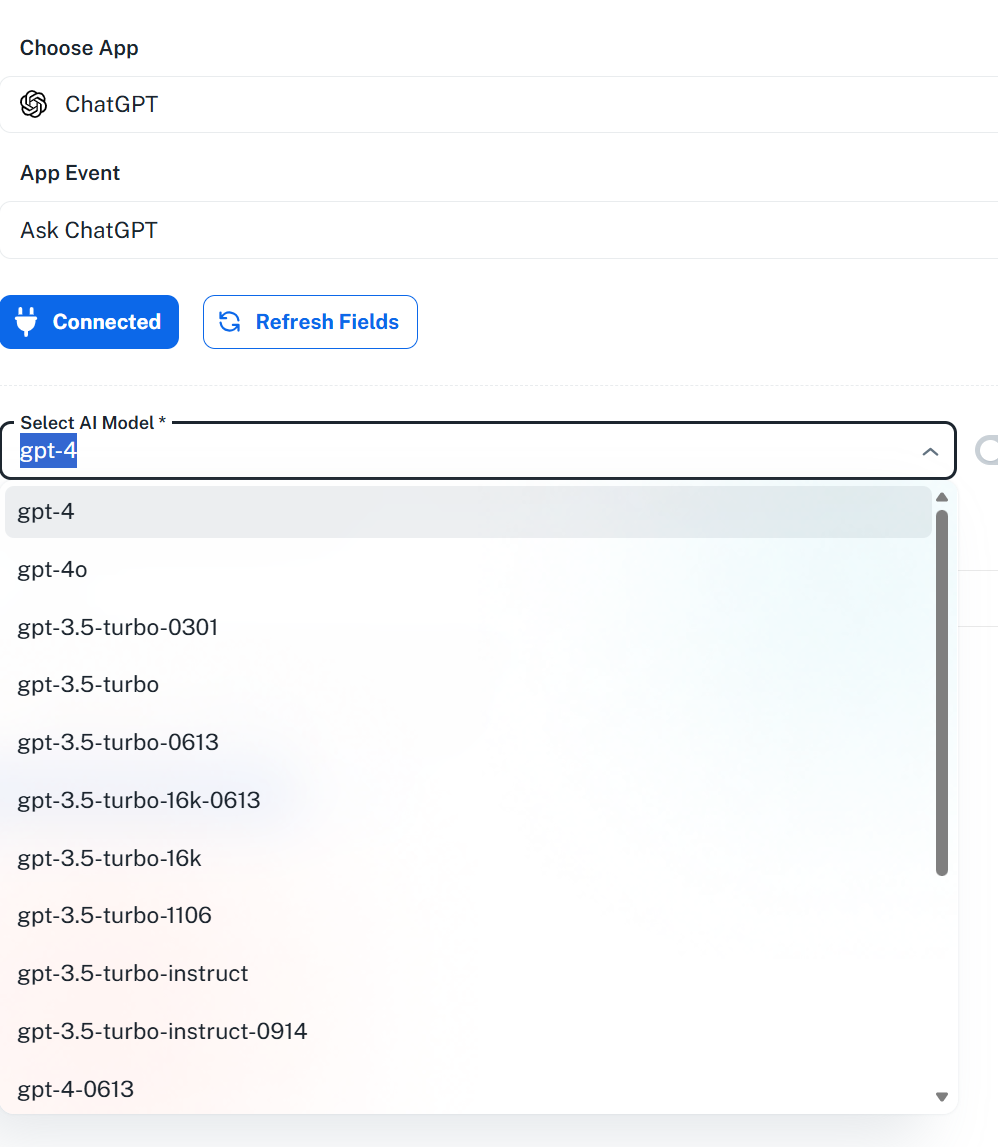Click the ChatGPT logo icon

34,104
